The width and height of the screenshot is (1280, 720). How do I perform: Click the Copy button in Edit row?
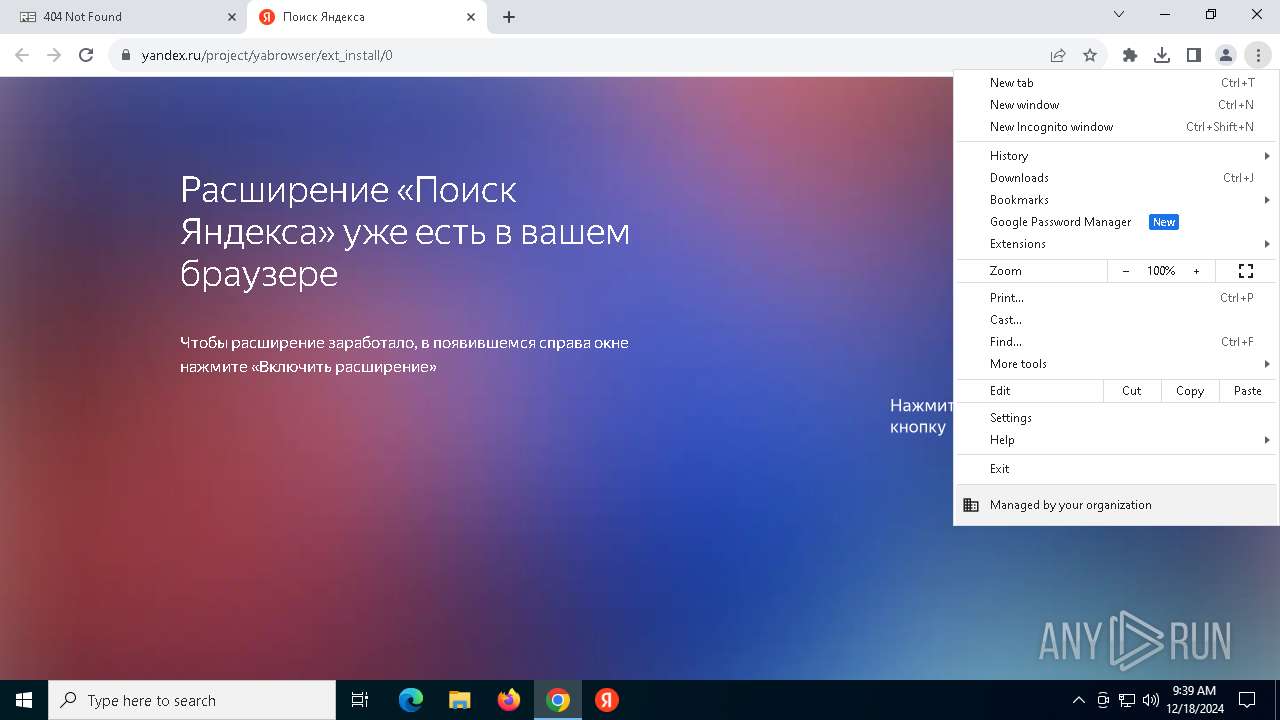point(1190,391)
